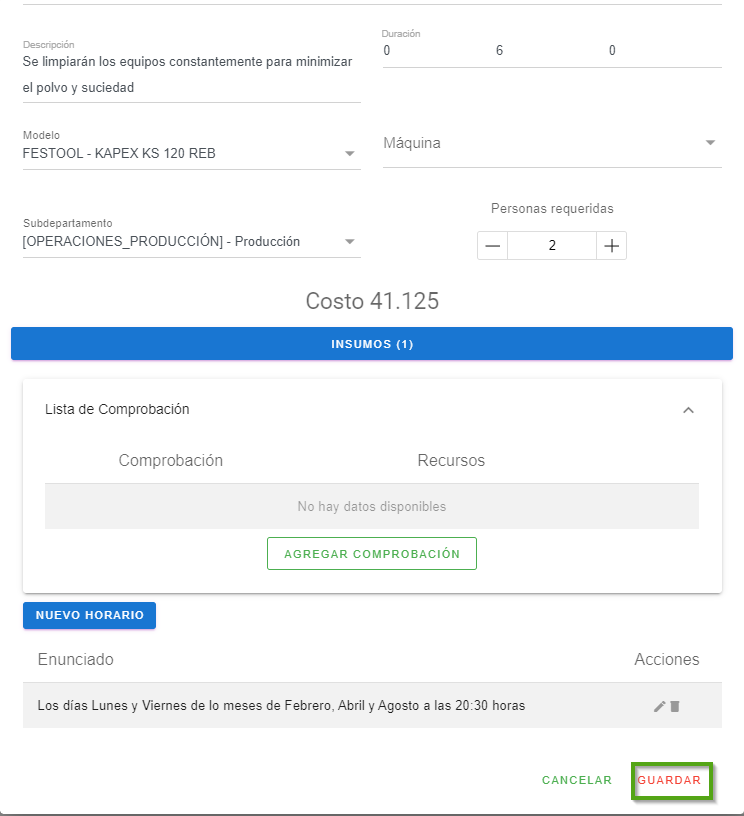Save the form with Guardar
Screen dimensions: 744x816
[671, 780]
